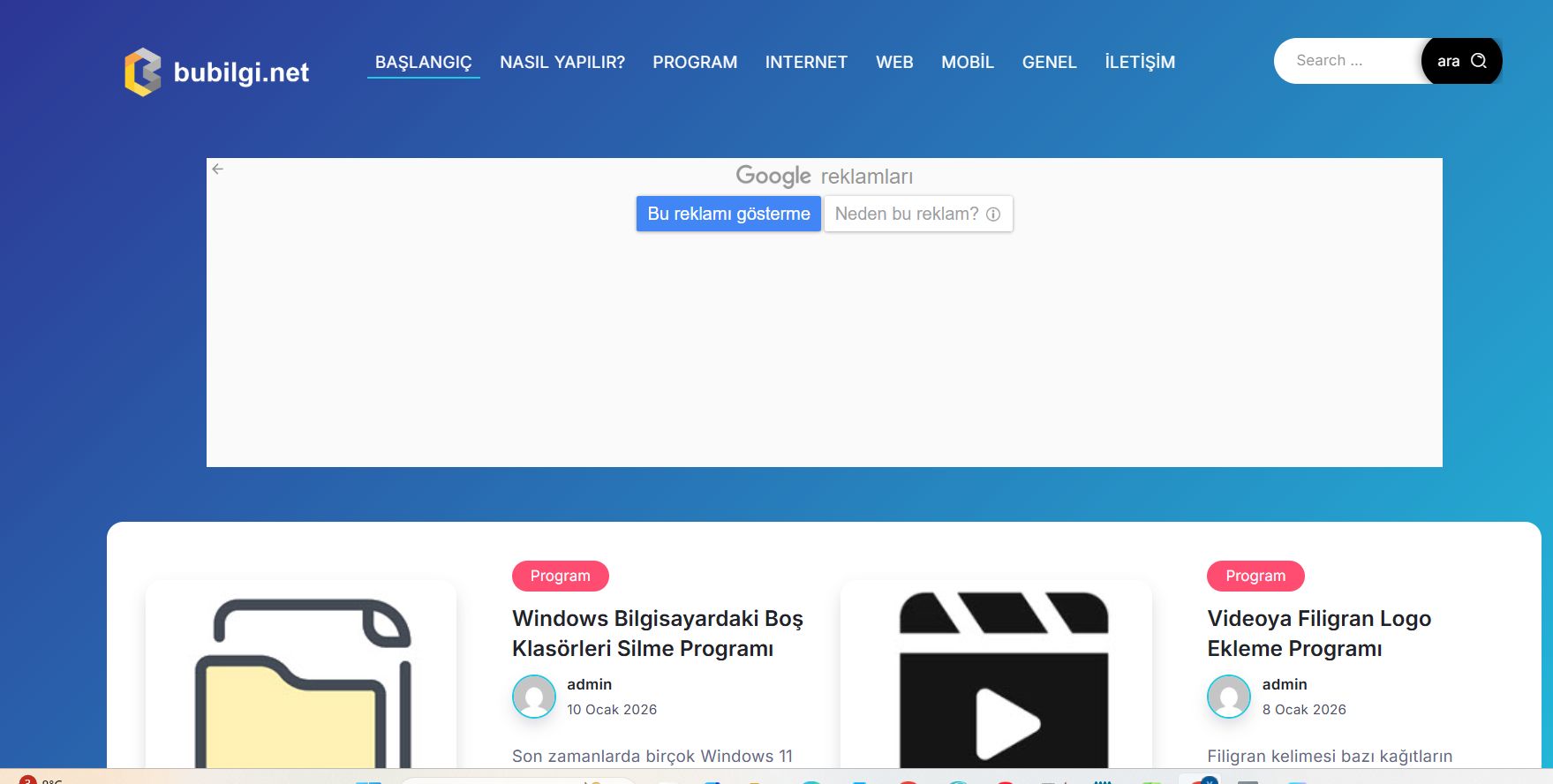Click the magnifier icon in the search button
1553x784 pixels.
[x=1479, y=61]
